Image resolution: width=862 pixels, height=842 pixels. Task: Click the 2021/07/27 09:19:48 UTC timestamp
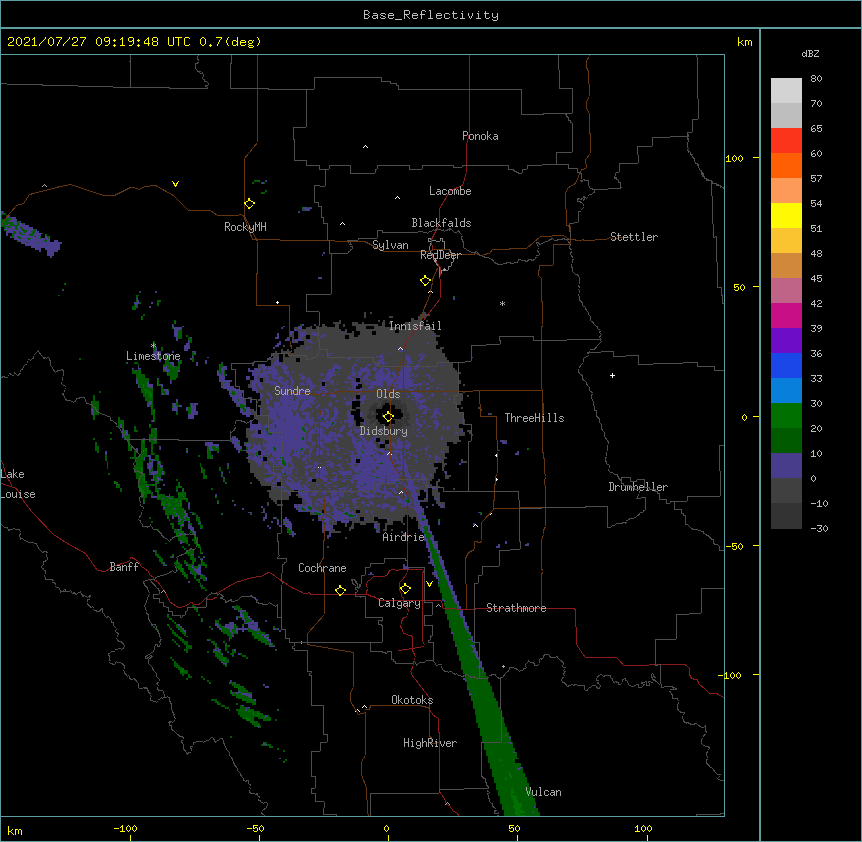99,42
